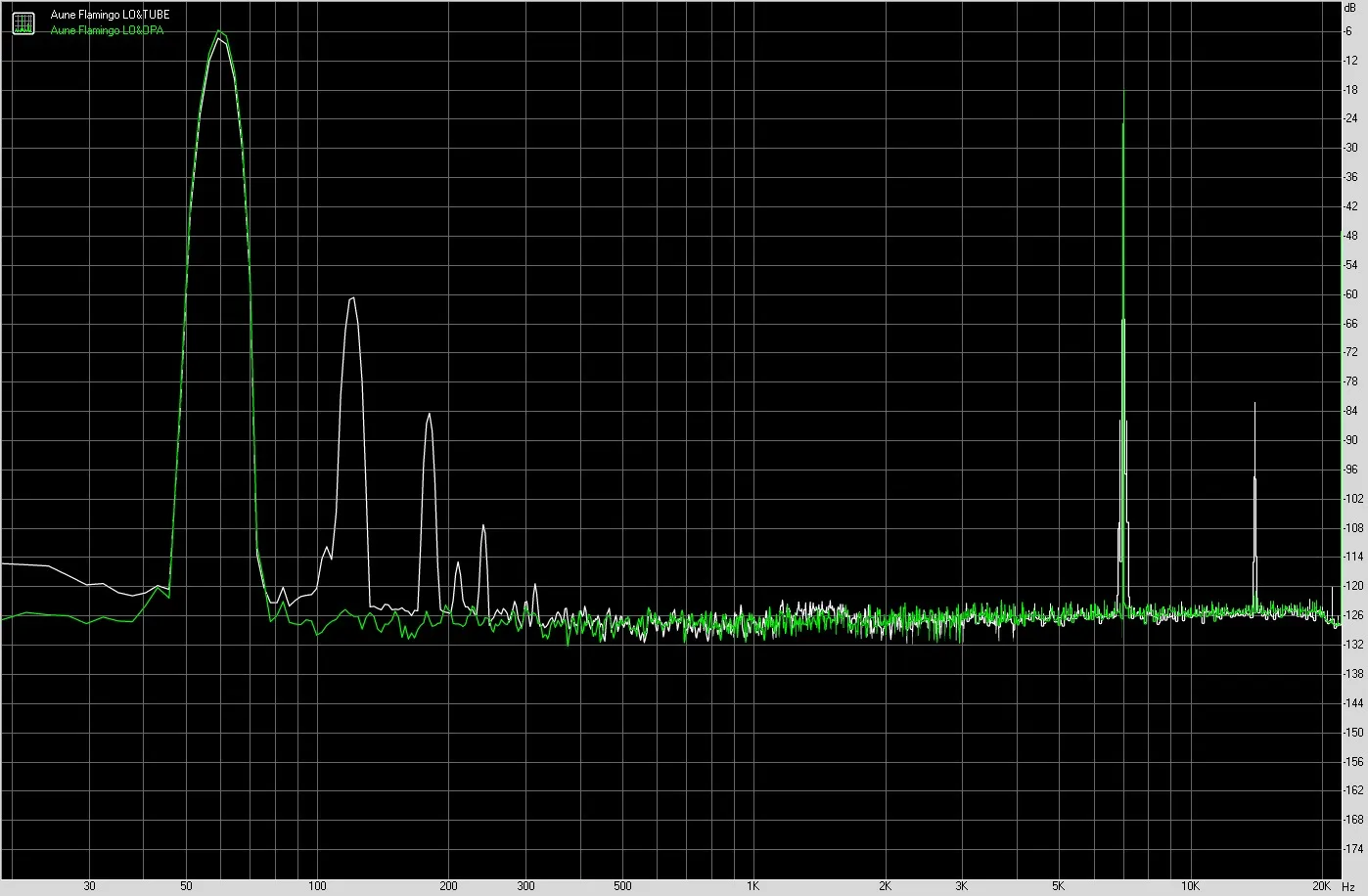This screenshot has height=896, width=1368.
Task: Click the '-30' dB axis value
Action: [x=1351, y=148]
